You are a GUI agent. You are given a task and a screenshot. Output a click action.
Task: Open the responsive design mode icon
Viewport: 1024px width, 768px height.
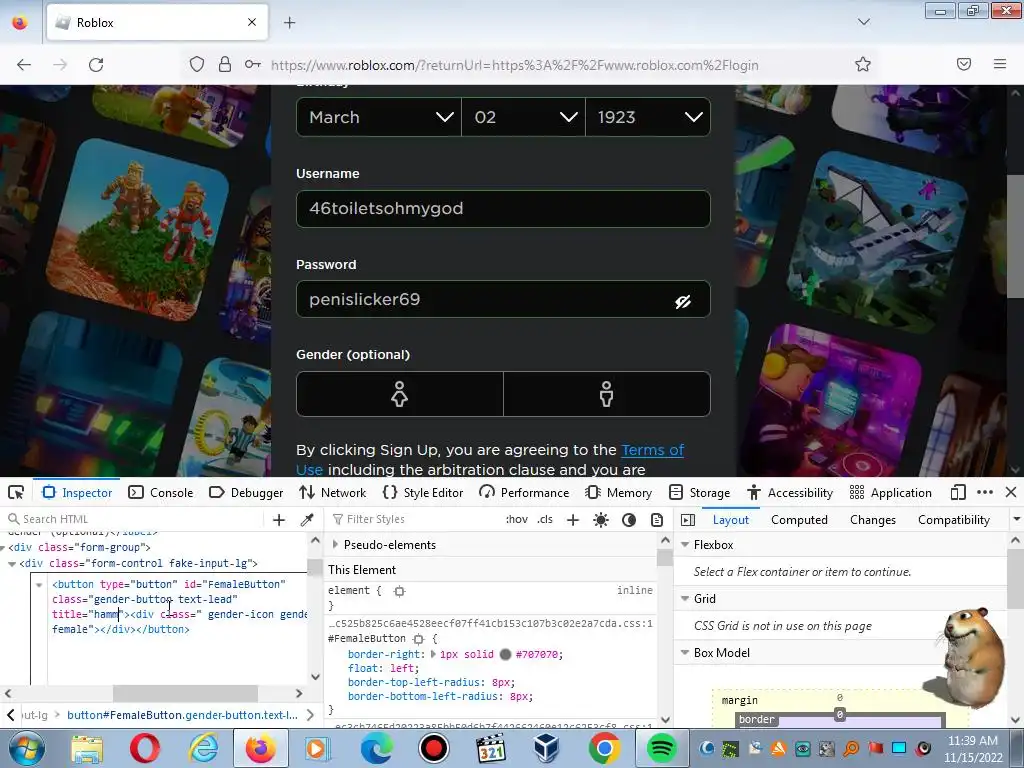click(x=958, y=492)
